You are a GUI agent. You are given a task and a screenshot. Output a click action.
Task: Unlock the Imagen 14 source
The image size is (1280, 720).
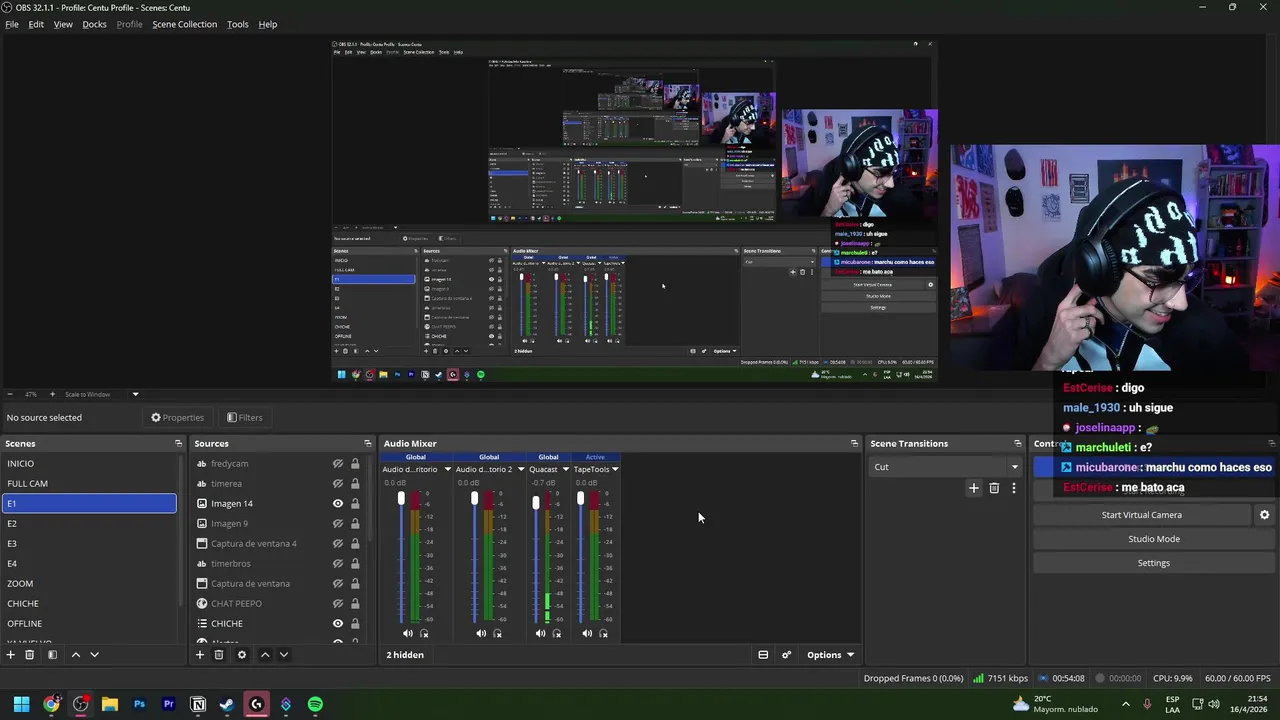pos(355,504)
